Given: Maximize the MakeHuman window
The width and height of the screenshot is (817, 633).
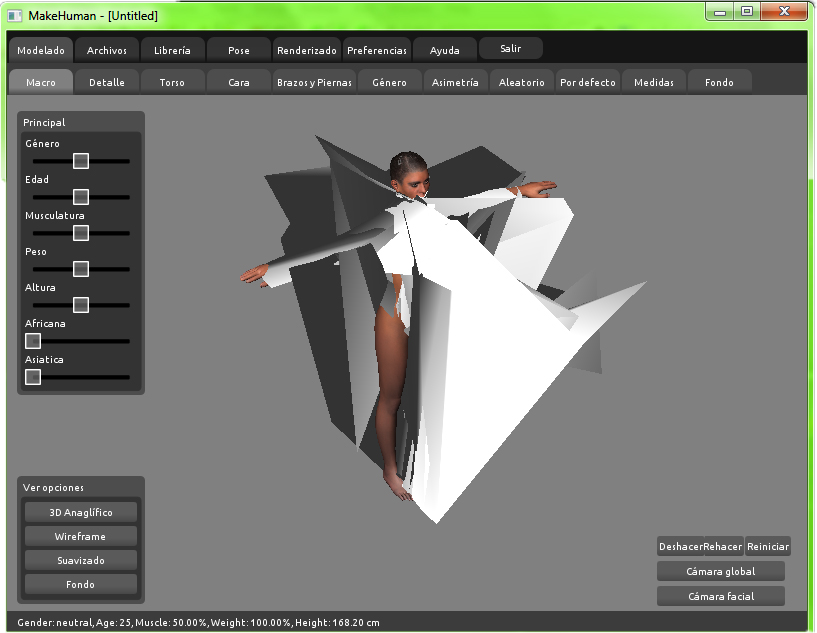Looking at the screenshot, I should tap(747, 12).
